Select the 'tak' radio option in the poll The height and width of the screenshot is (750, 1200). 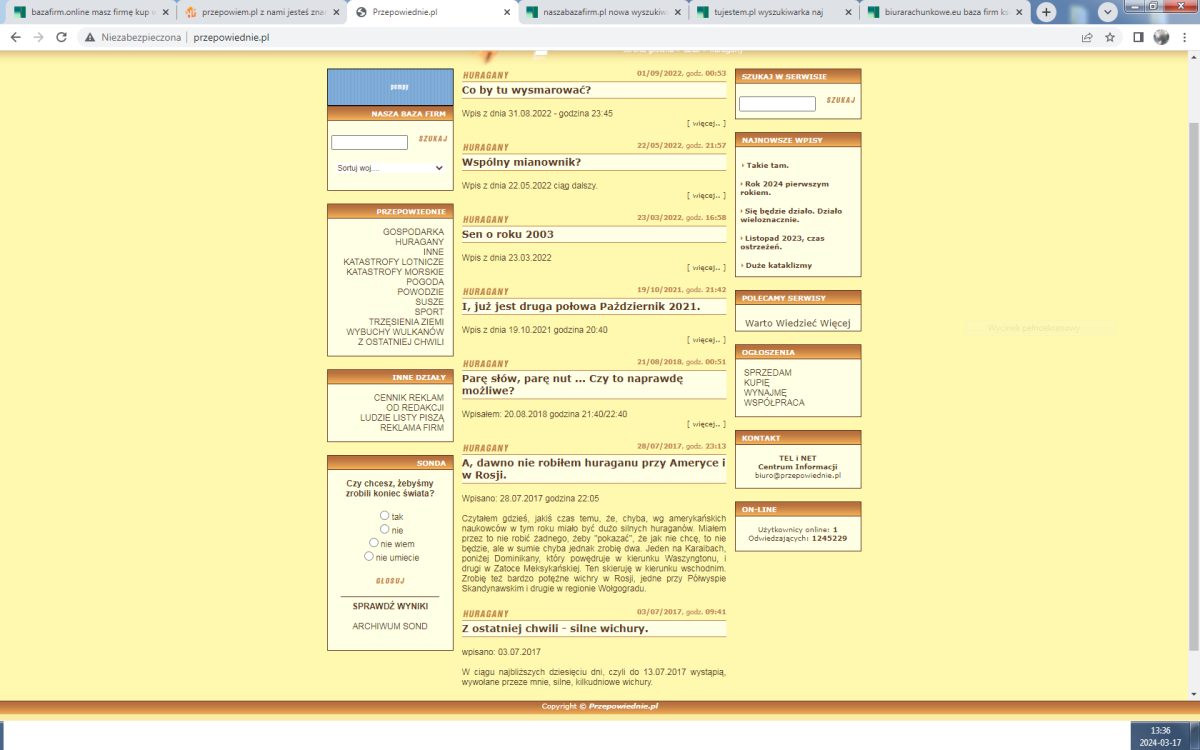click(385, 516)
